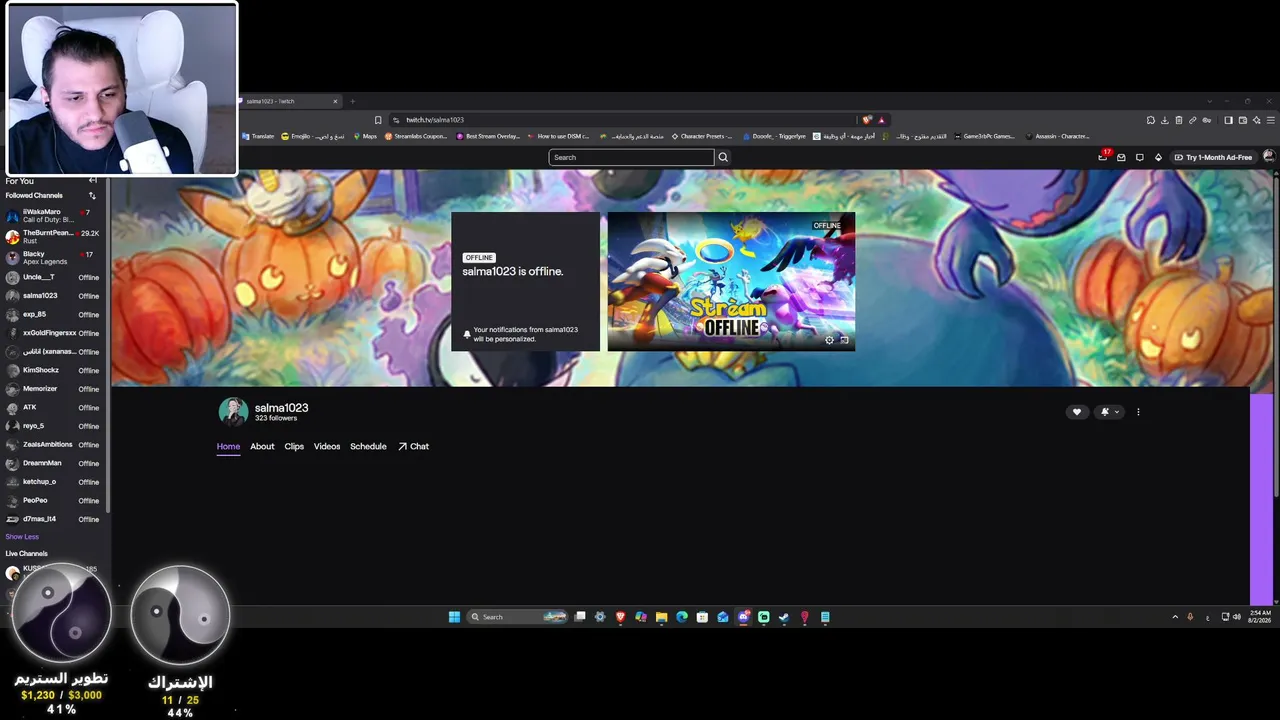Open Streamlabs Coupon bookmark
1280x720 pixels.
click(x=416, y=136)
